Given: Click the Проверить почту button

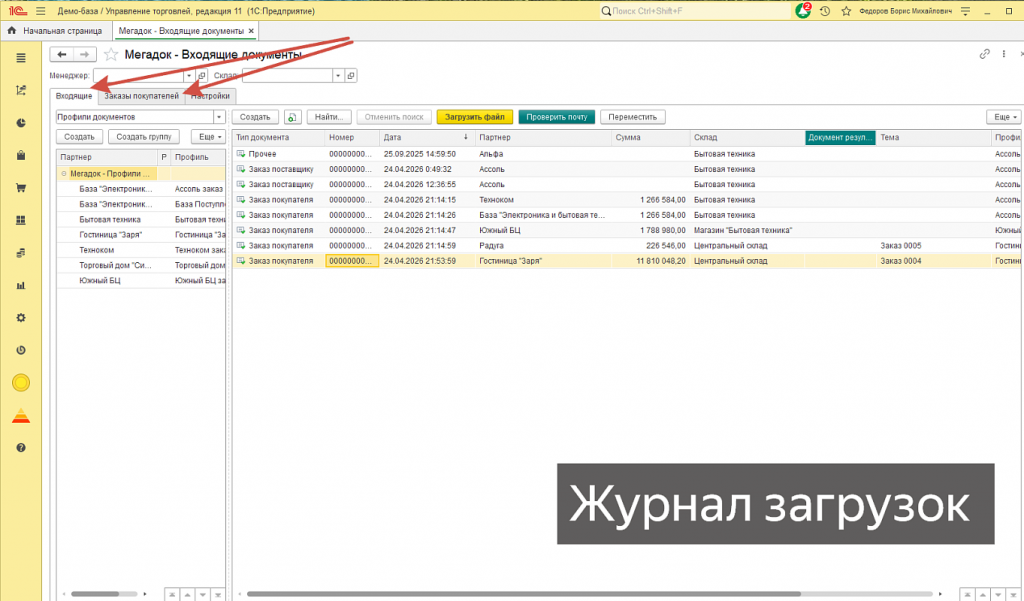Looking at the screenshot, I should pyautogui.click(x=557, y=117).
